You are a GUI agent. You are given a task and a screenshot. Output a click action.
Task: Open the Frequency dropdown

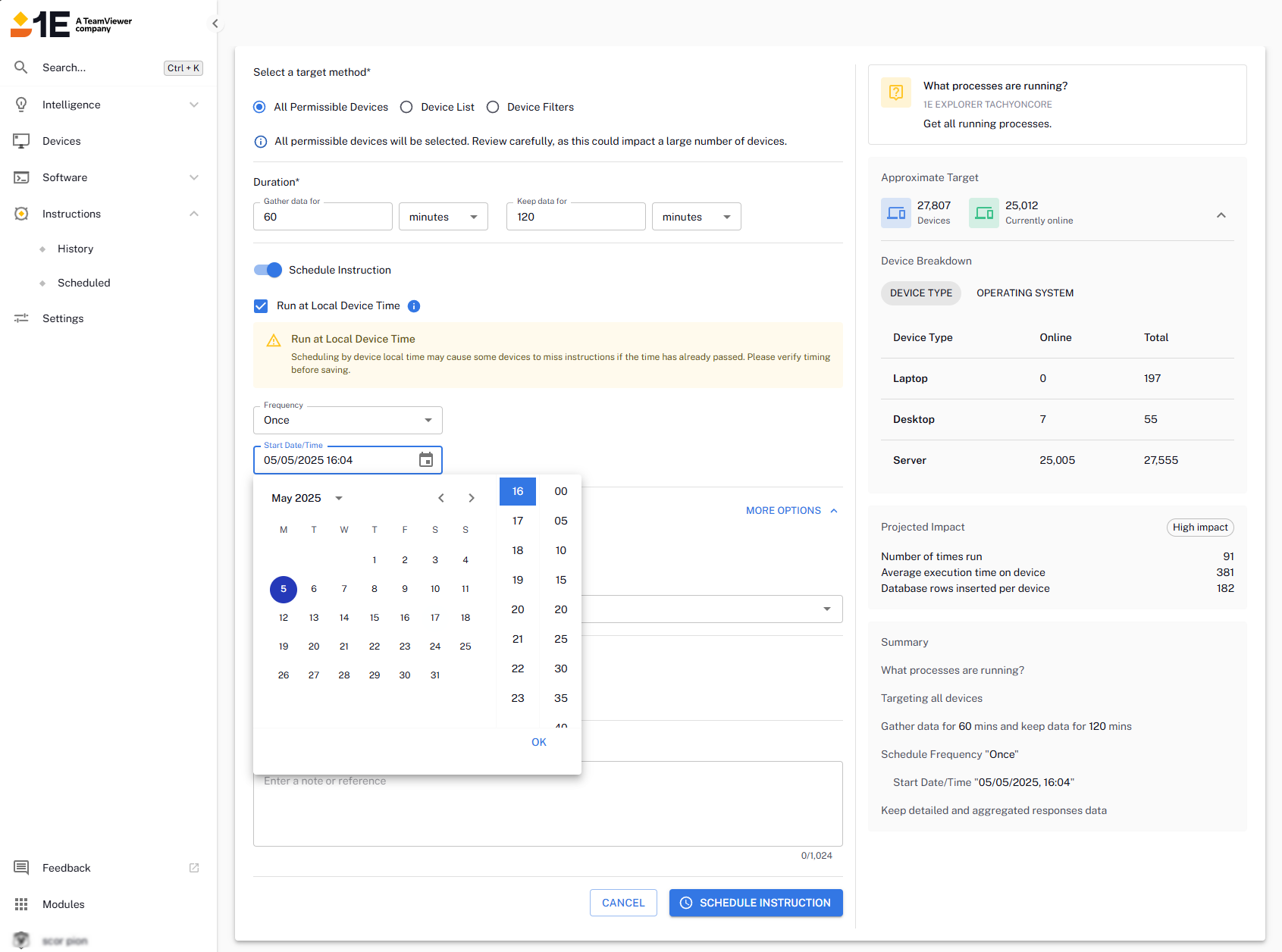[348, 420]
